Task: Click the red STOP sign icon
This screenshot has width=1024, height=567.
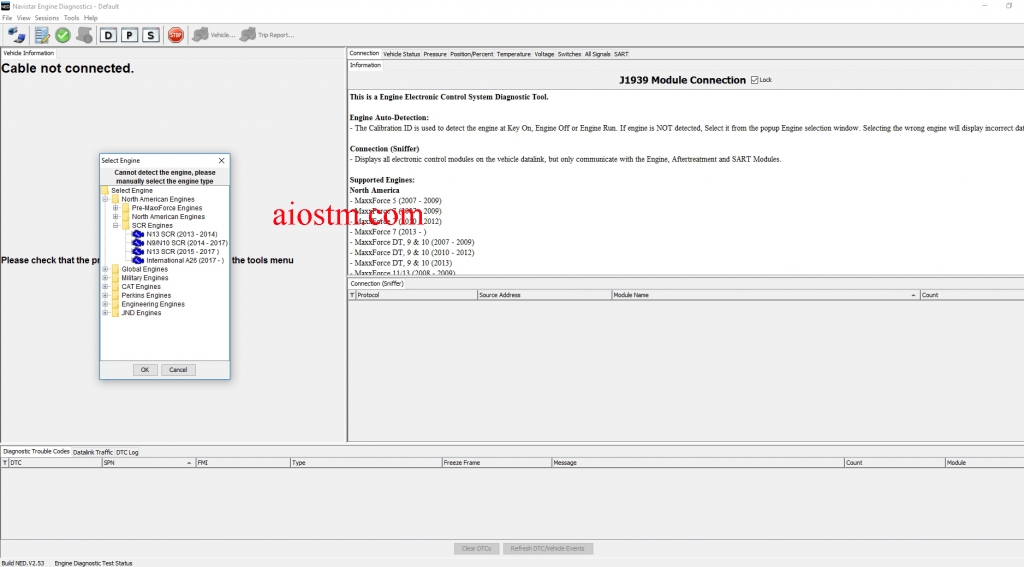Action: [x=176, y=35]
